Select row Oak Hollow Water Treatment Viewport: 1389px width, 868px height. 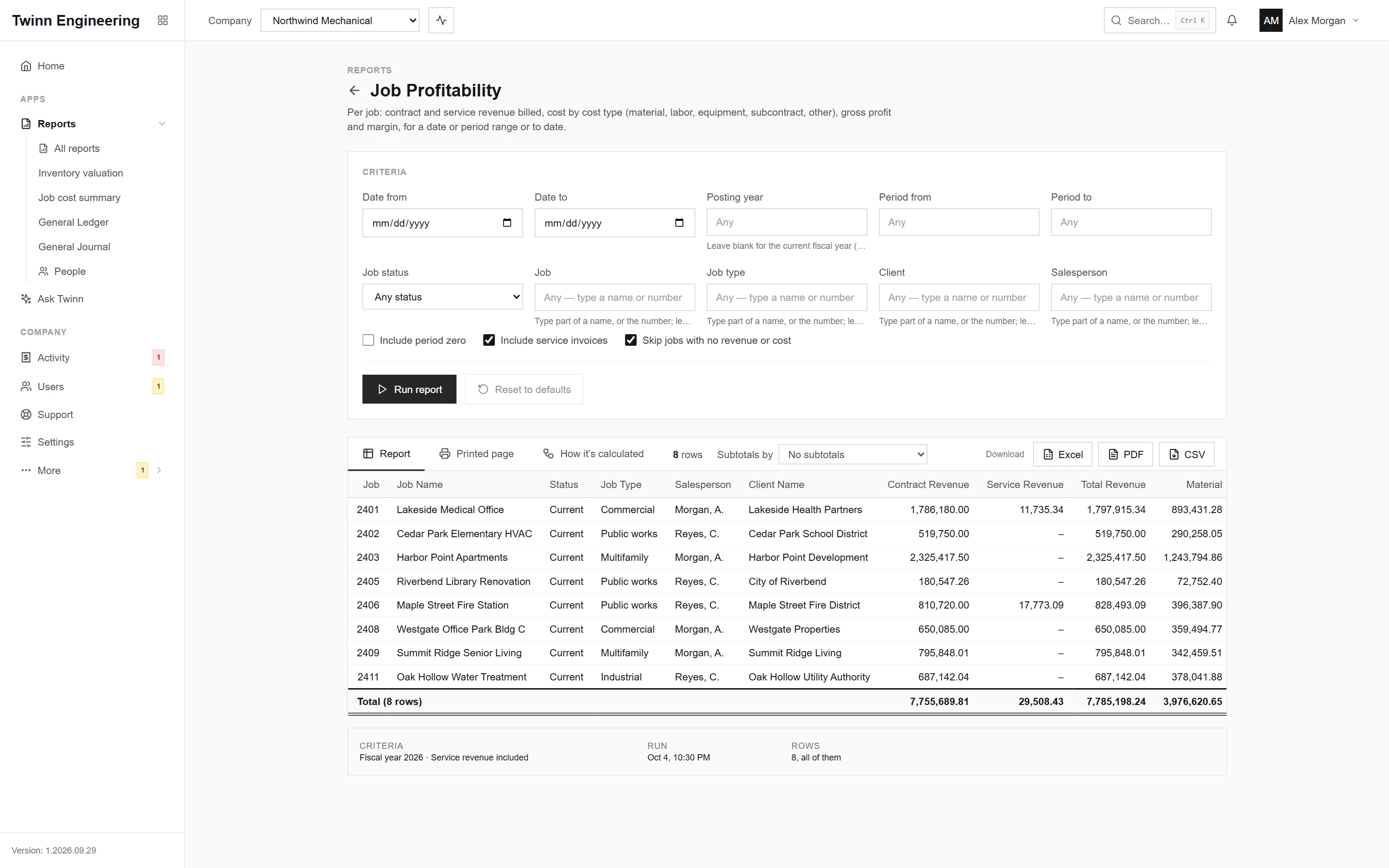786,678
